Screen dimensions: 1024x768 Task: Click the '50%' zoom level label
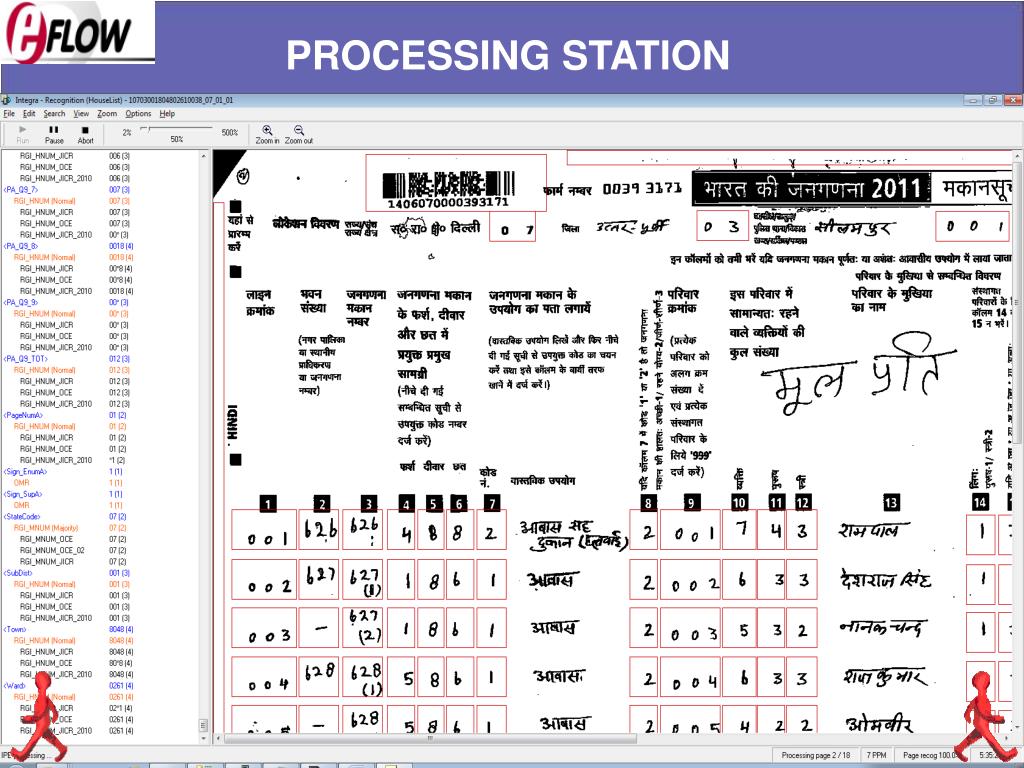pos(176,139)
